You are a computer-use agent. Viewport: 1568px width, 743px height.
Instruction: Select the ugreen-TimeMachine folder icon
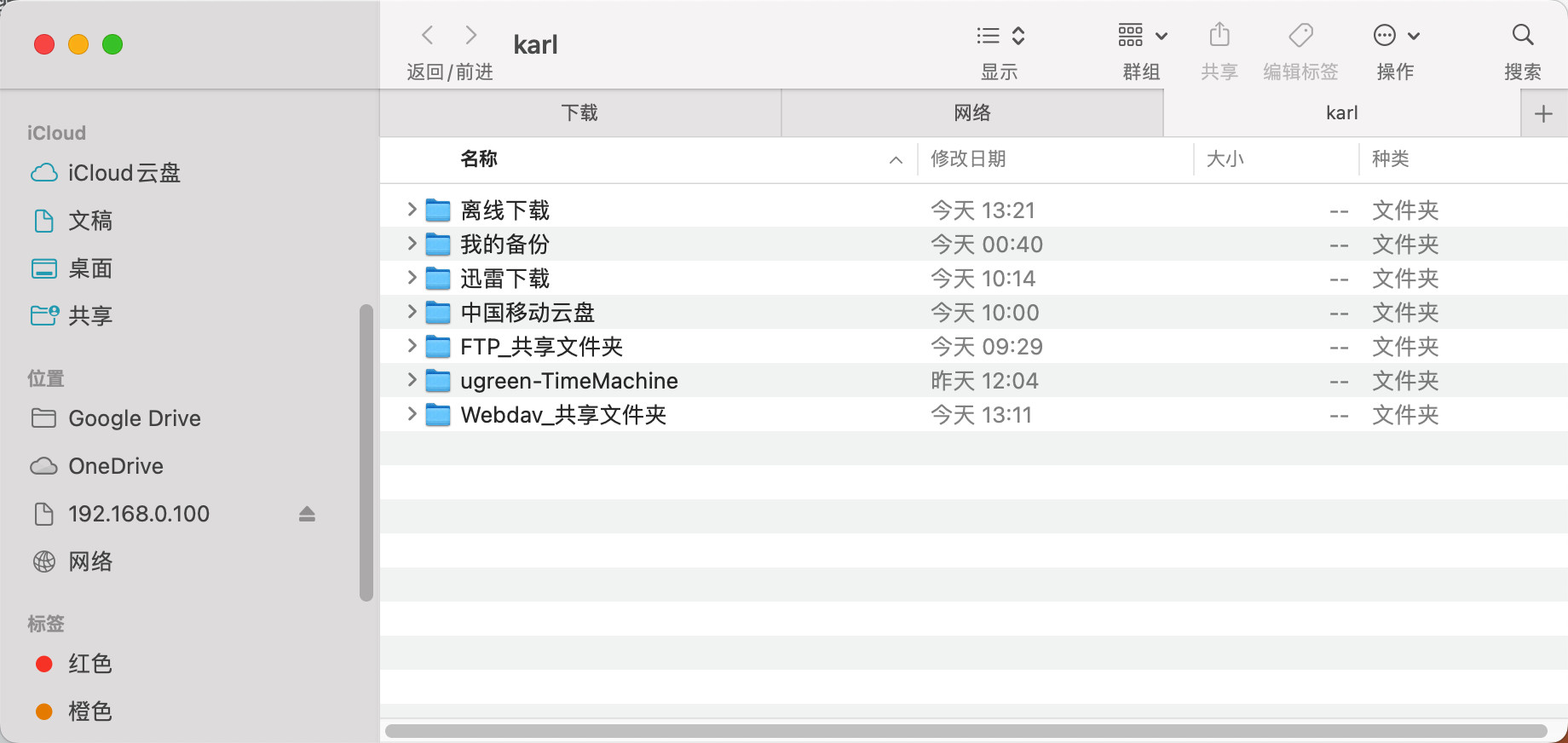point(438,380)
